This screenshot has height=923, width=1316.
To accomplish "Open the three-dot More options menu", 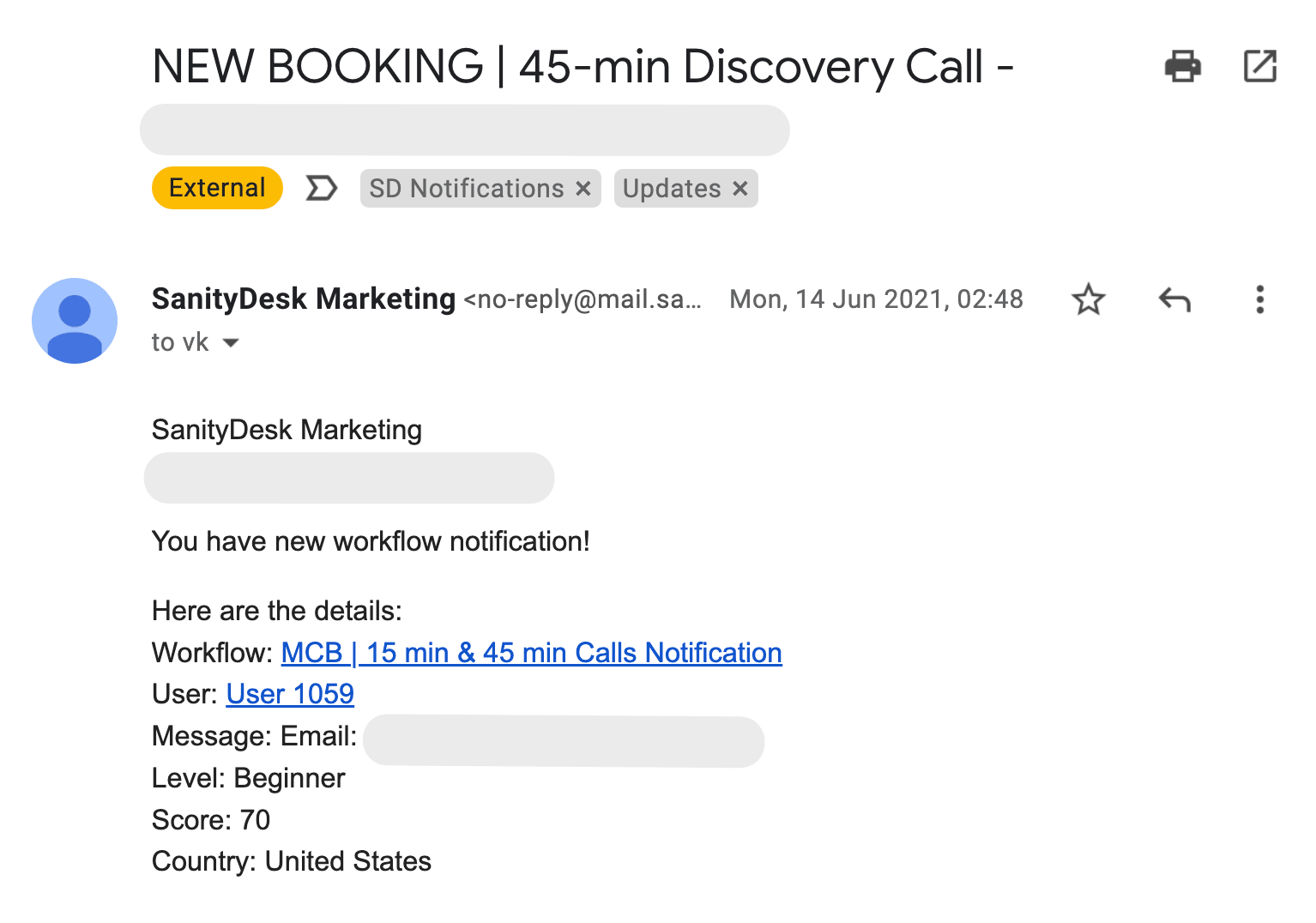I will pos(1259,299).
